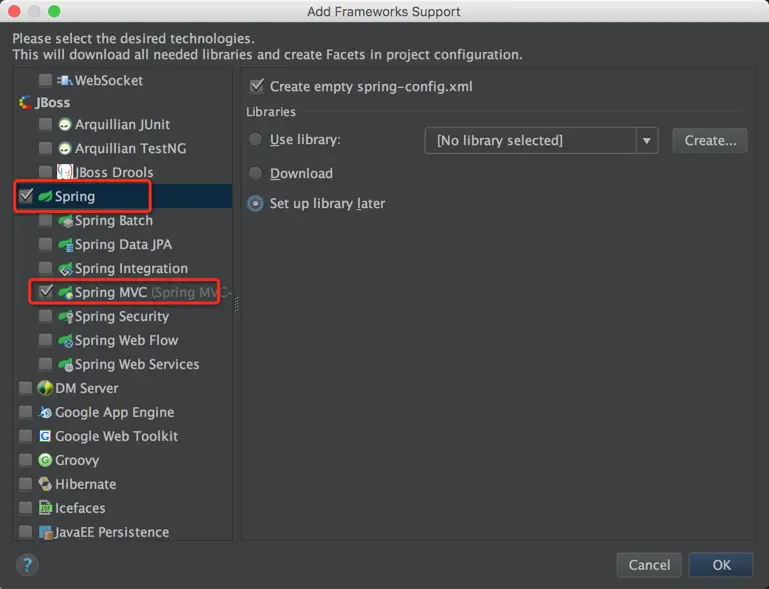
Task: Check the Groovy checkbox
Action: pos(26,460)
